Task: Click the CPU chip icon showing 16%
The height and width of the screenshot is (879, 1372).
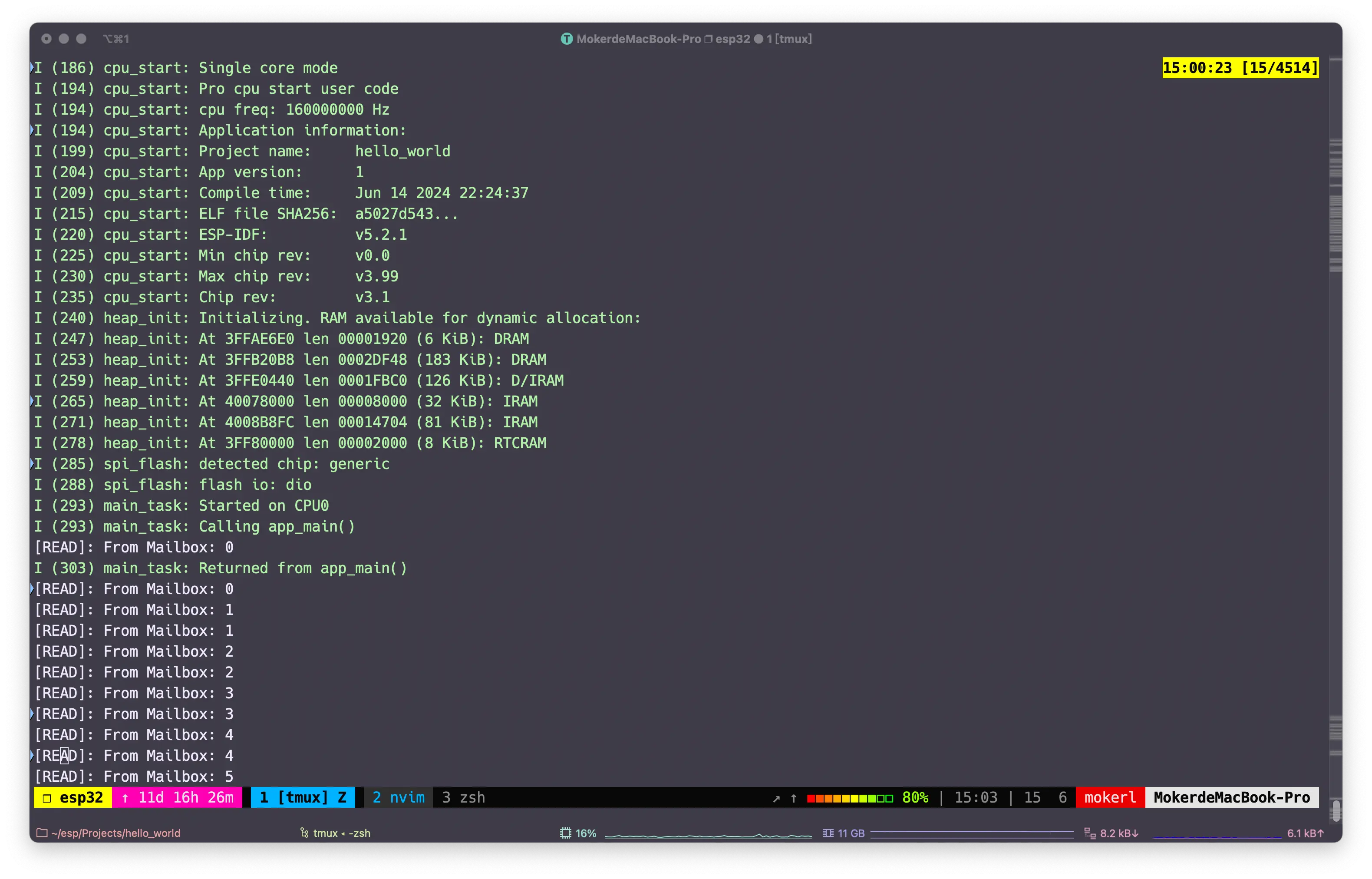Action: tap(565, 833)
